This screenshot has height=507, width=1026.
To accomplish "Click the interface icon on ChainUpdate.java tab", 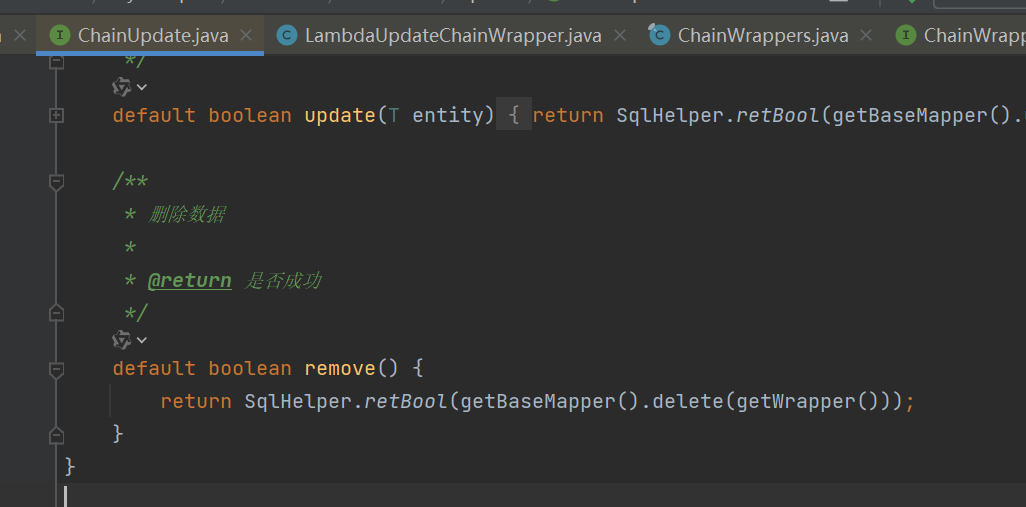I will click(61, 36).
